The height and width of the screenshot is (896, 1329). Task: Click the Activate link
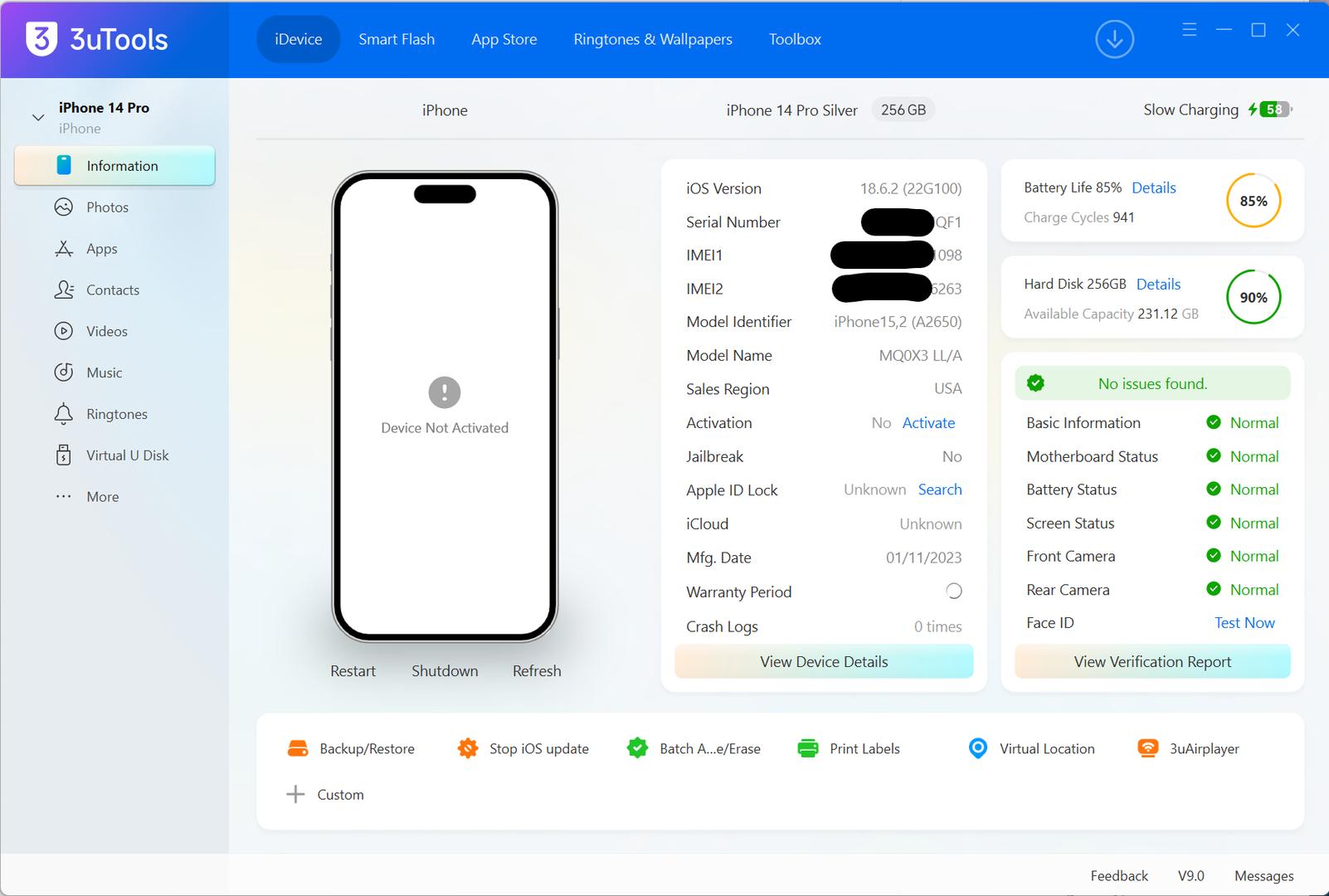pyautogui.click(x=928, y=423)
